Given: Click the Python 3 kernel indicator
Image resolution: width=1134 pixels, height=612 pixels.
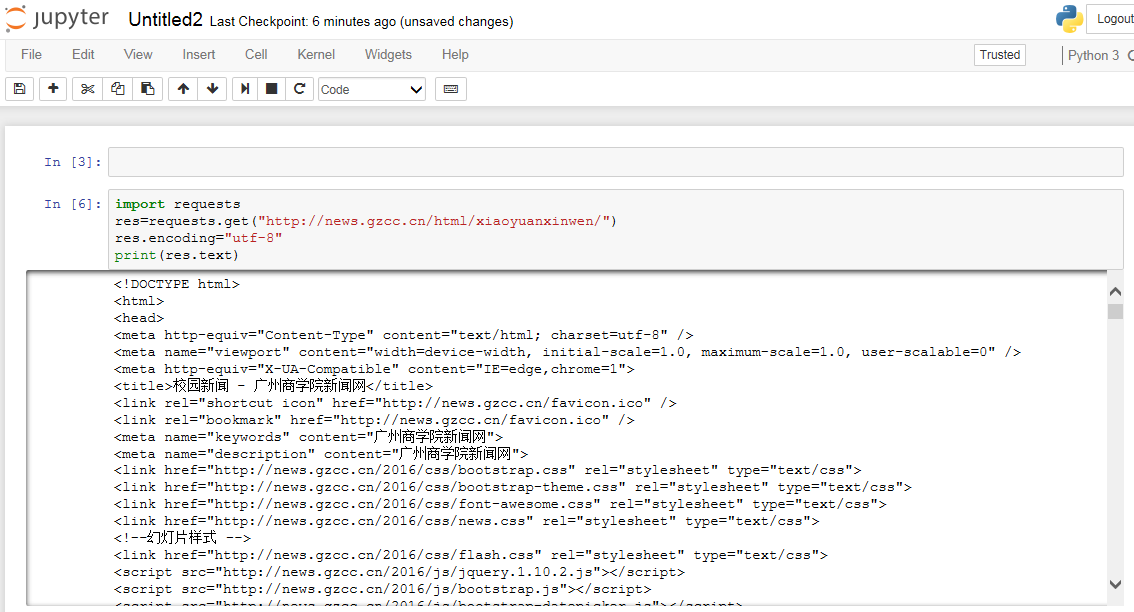Looking at the screenshot, I should (x=1094, y=56).
